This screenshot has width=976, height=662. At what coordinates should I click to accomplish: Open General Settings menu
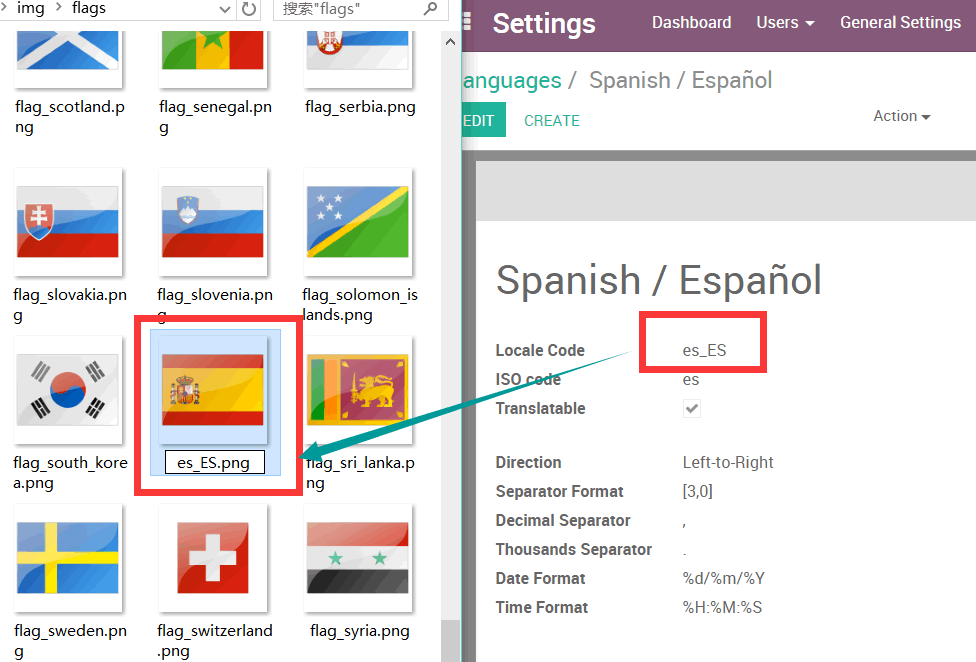pyautogui.click(x=900, y=22)
